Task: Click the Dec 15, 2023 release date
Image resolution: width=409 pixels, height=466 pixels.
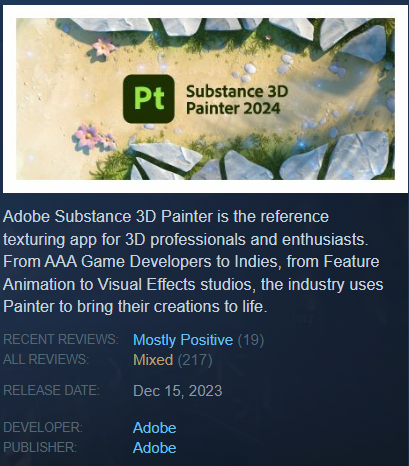Action: [178, 391]
